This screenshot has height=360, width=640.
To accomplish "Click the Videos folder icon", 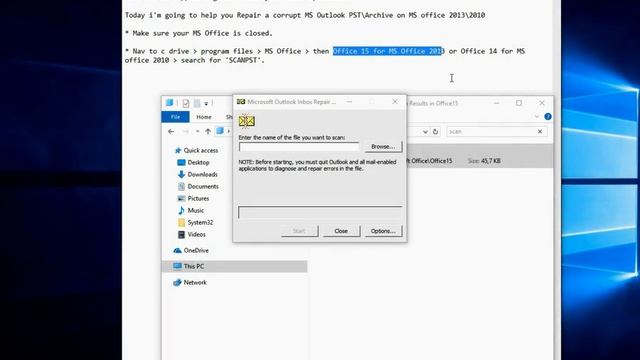I will click(x=181, y=235).
